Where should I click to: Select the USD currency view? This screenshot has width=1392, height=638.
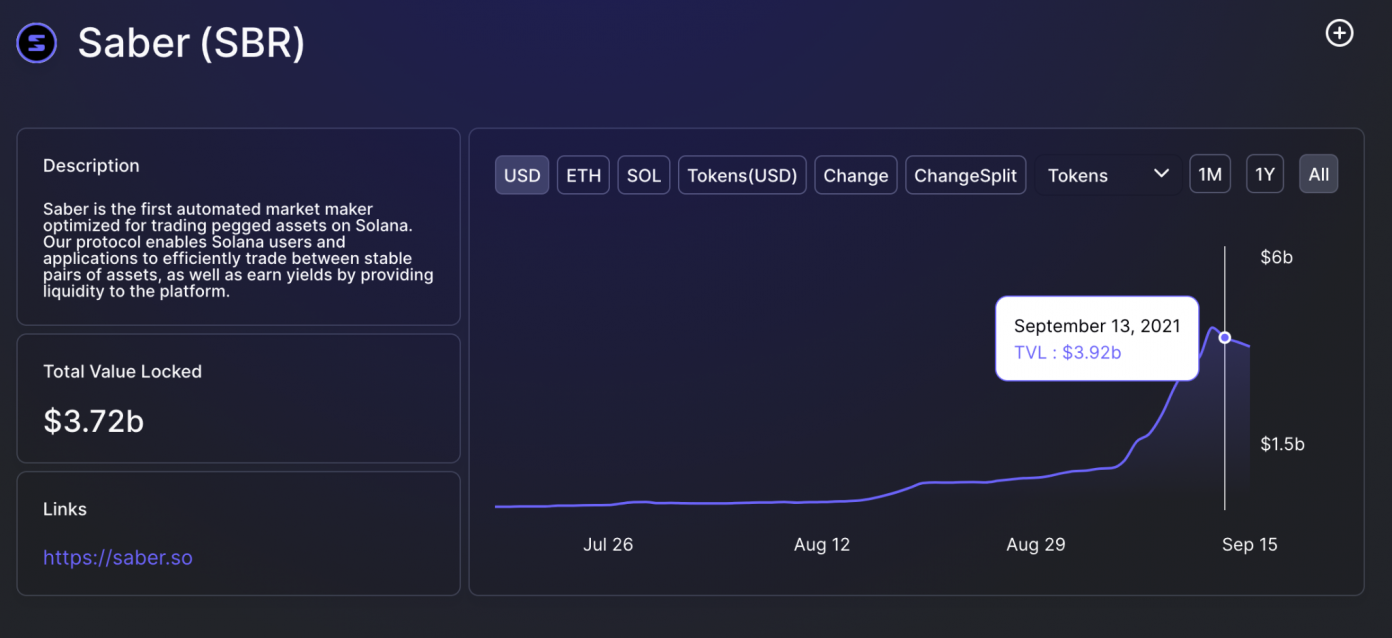[521, 174]
